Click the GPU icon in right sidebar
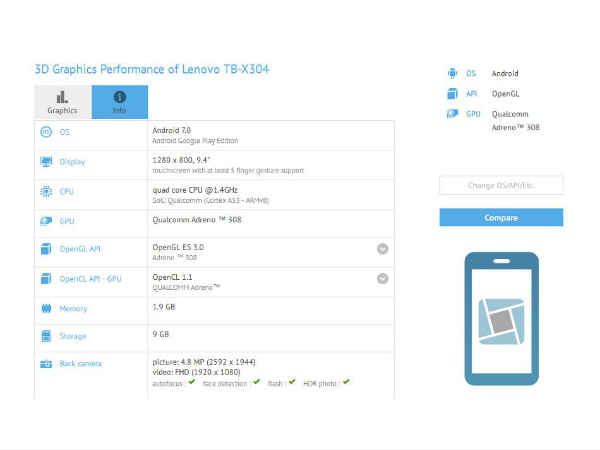 pyautogui.click(x=453, y=114)
